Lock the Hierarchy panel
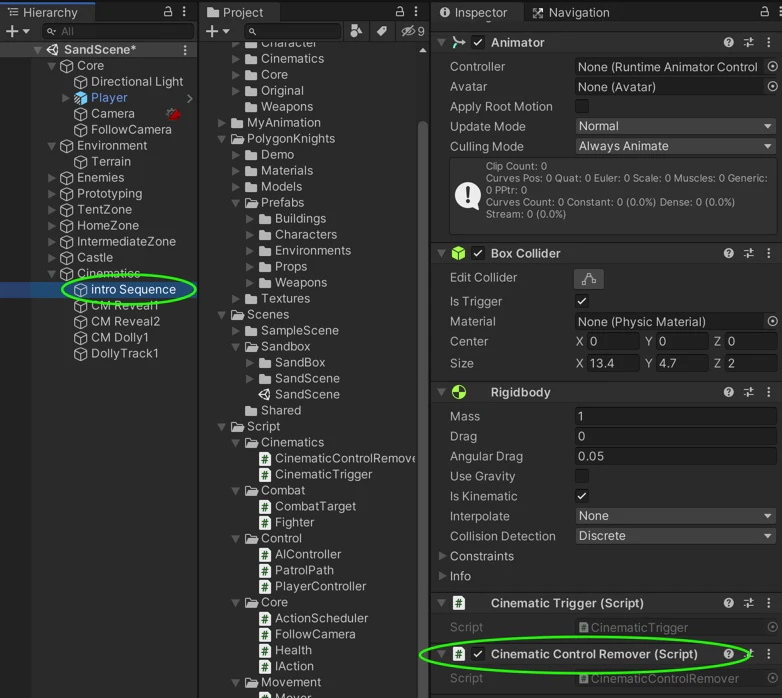The height and width of the screenshot is (698, 782). (168, 11)
